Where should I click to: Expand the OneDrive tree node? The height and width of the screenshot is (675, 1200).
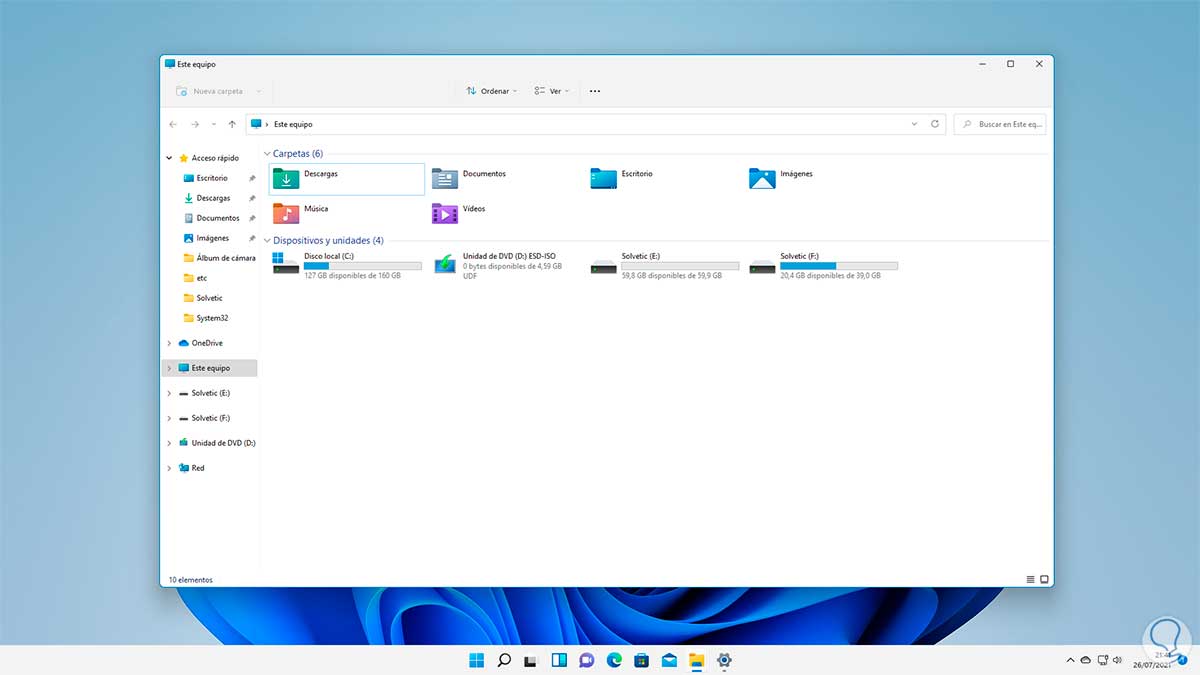coord(169,343)
